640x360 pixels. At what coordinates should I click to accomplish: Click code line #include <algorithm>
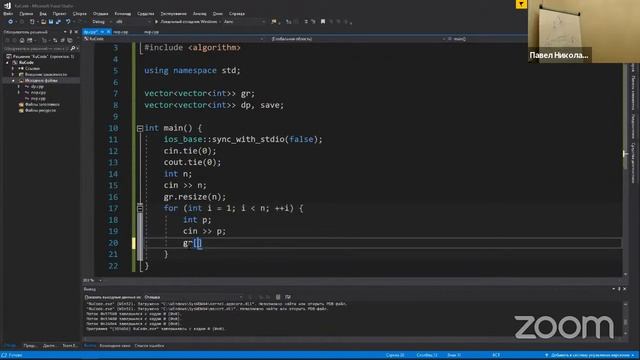[x=192, y=48]
